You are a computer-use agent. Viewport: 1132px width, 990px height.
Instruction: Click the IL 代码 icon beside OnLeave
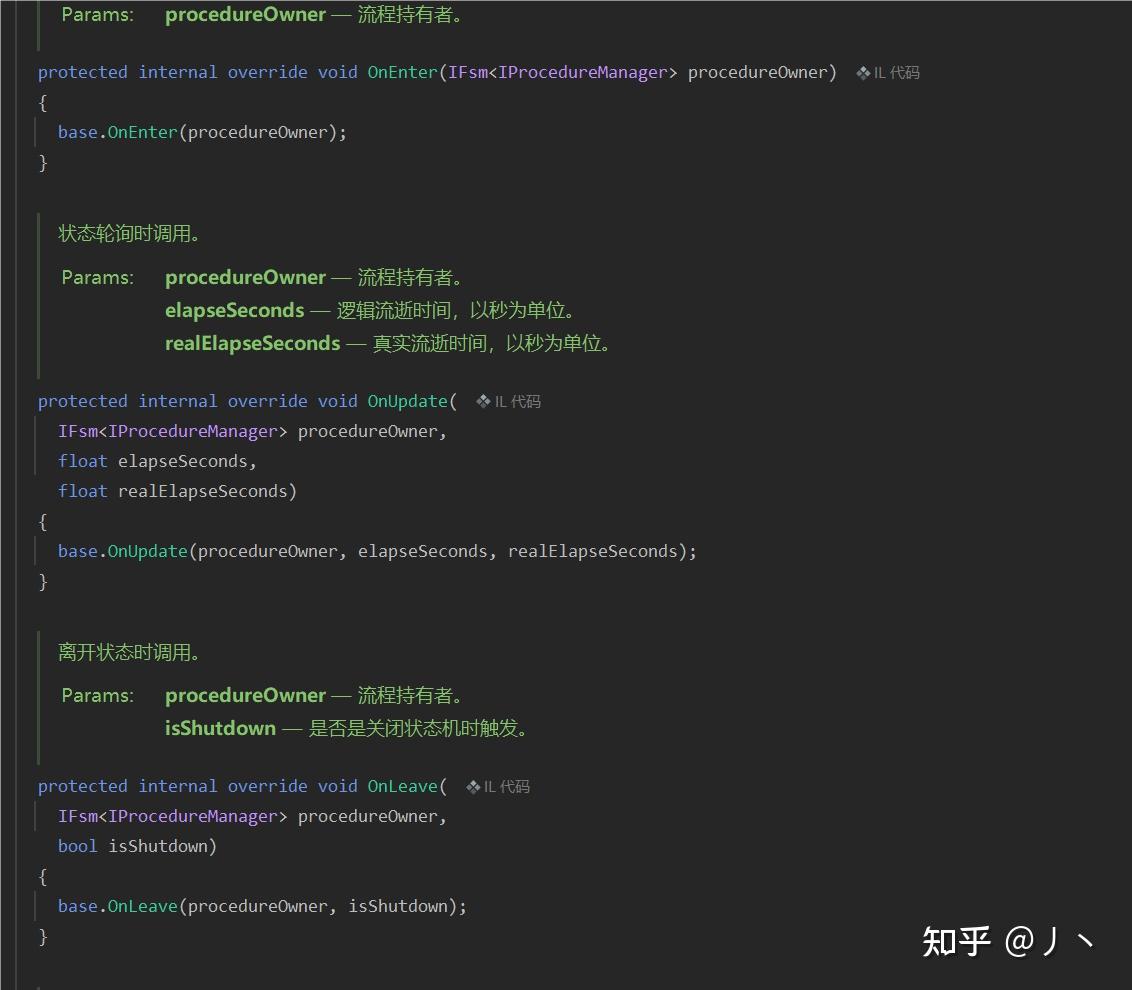[x=498, y=786]
